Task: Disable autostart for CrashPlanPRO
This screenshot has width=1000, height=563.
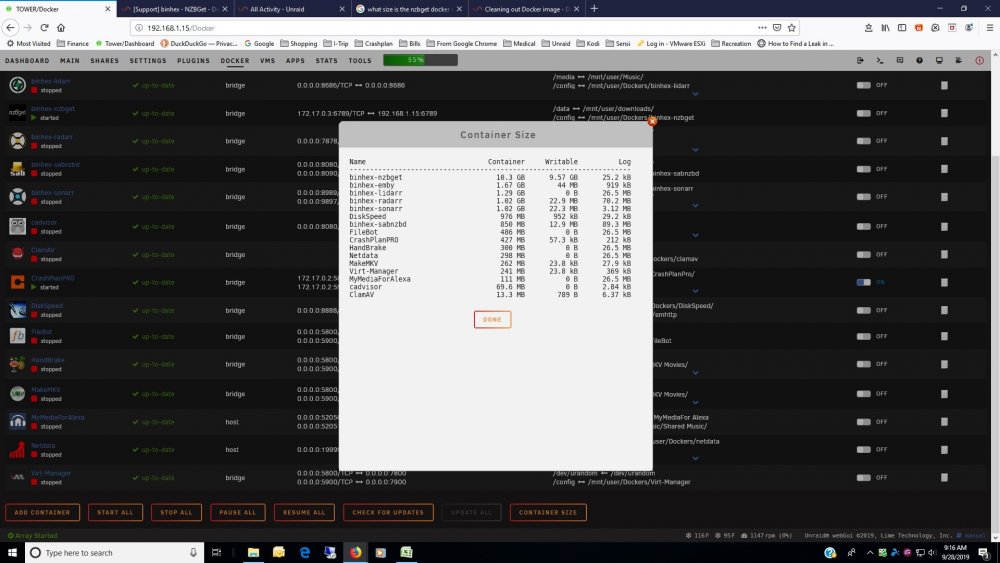Action: 864,282
